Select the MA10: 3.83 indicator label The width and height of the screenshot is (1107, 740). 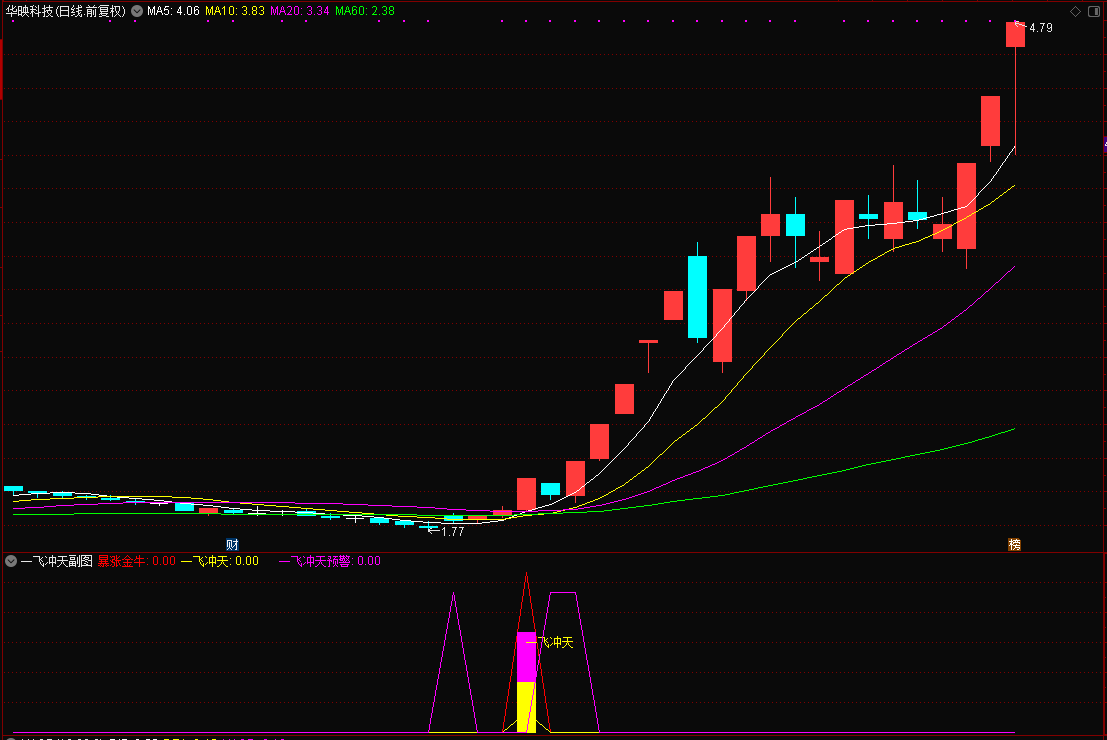(x=234, y=11)
